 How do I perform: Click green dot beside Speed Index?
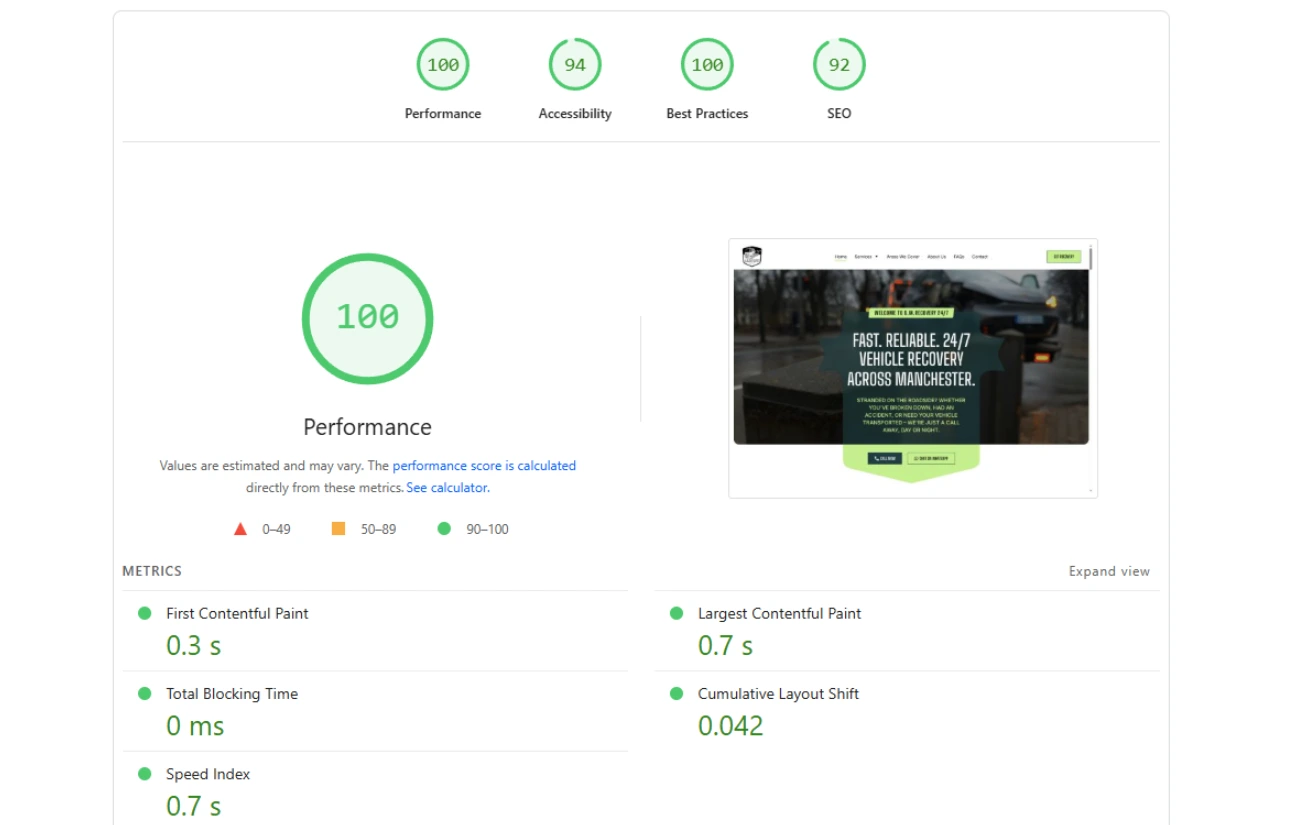(x=145, y=774)
